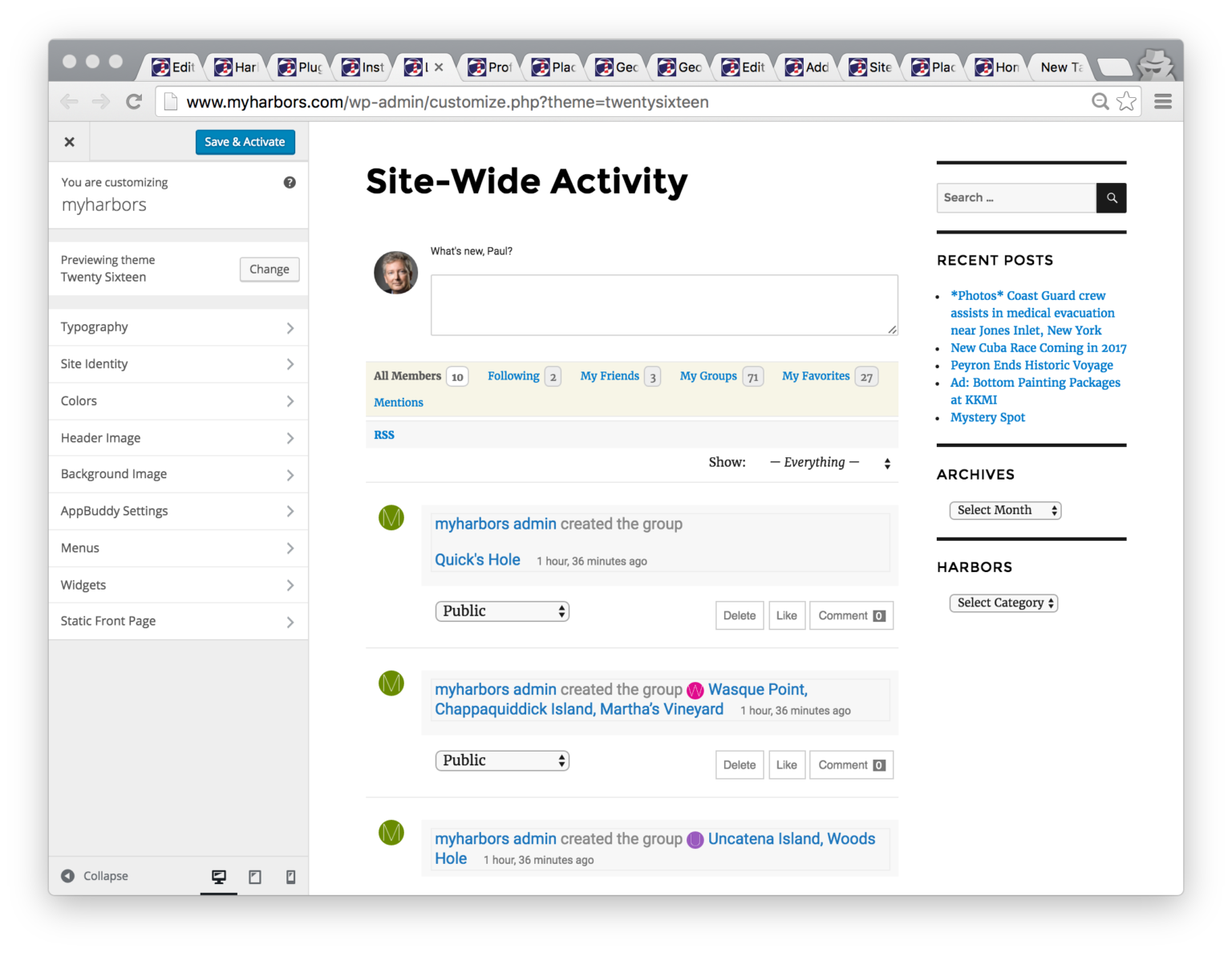The height and width of the screenshot is (953, 1232).
Task: Open the customizer help question-mark icon
Action: [290, 183]
